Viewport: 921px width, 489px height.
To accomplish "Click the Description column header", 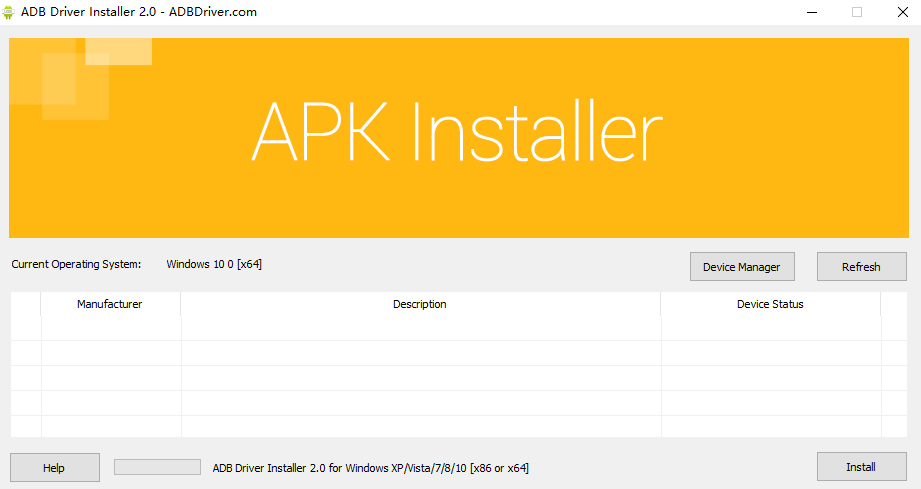I will tap(420, 304).
